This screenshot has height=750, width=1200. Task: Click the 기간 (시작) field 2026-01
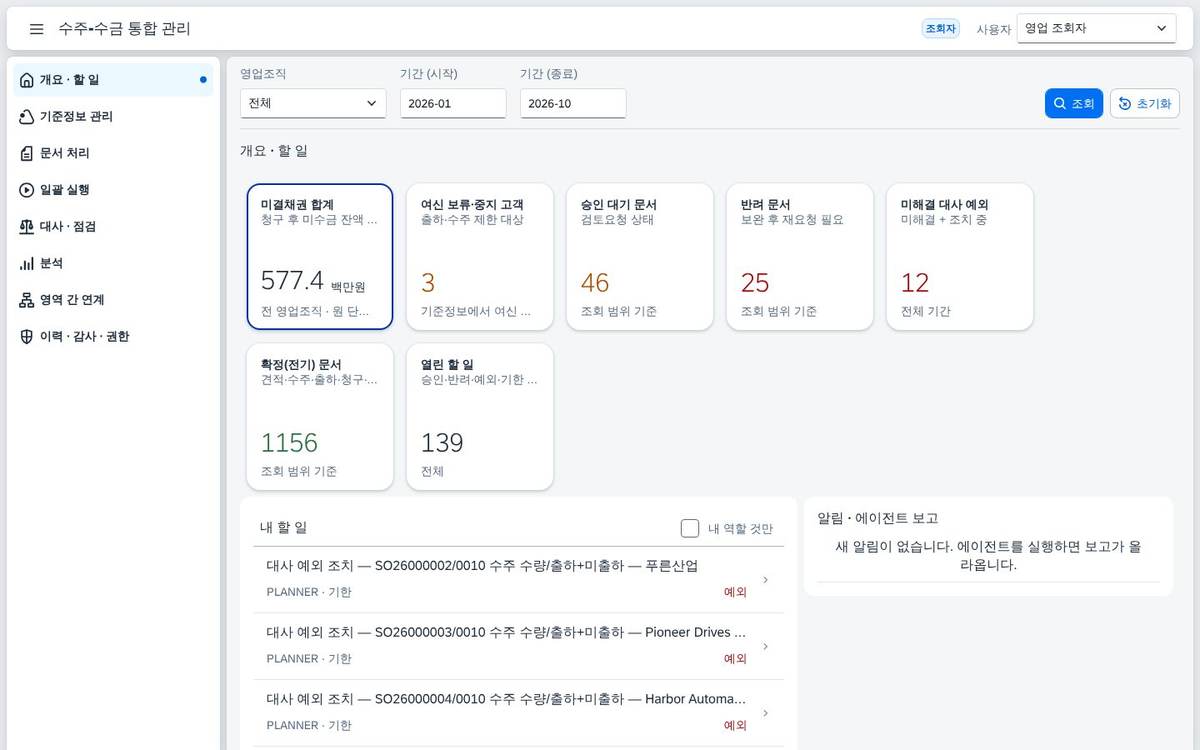(x=453, y=103)
